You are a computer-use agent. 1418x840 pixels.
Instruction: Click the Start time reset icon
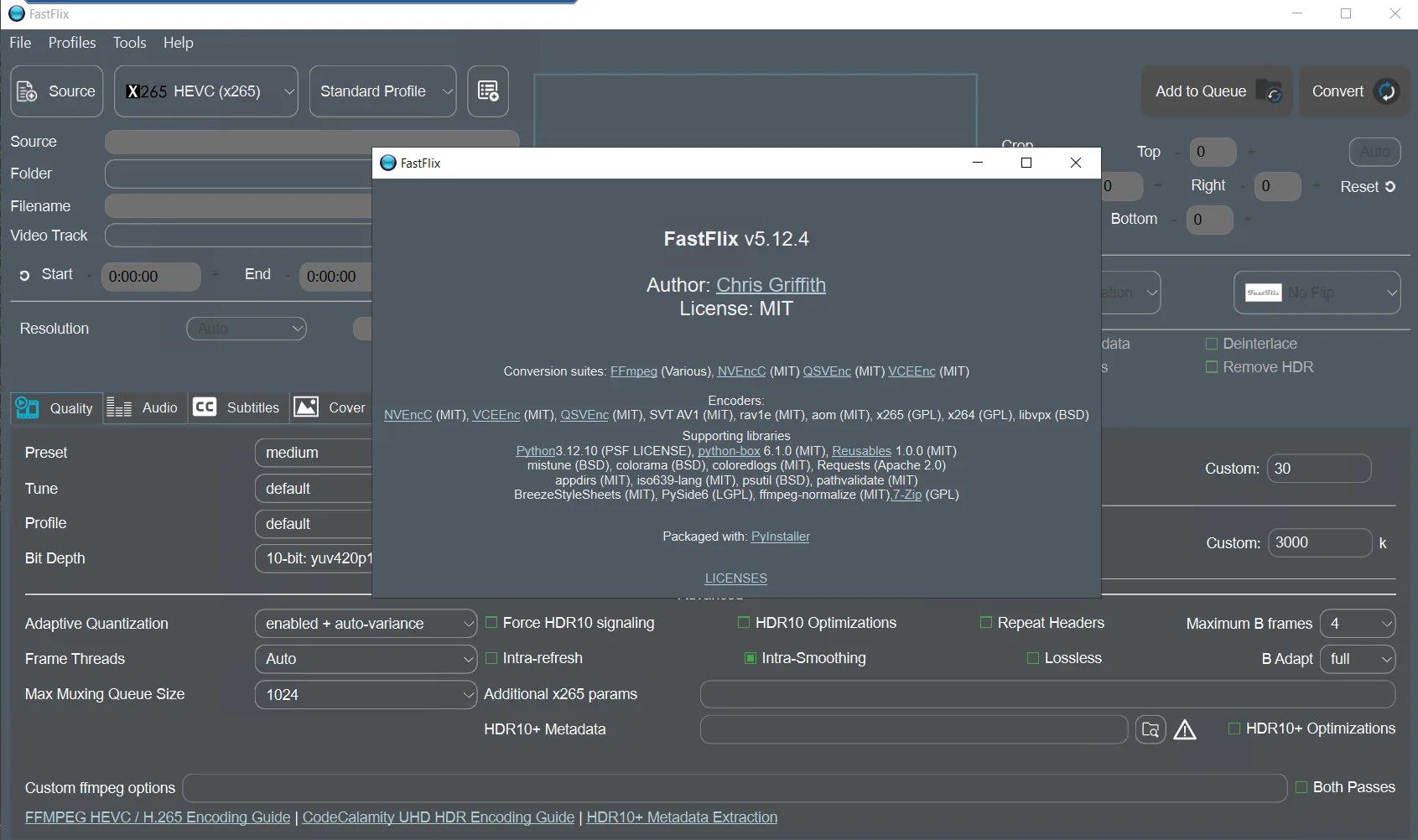(24, 275)
